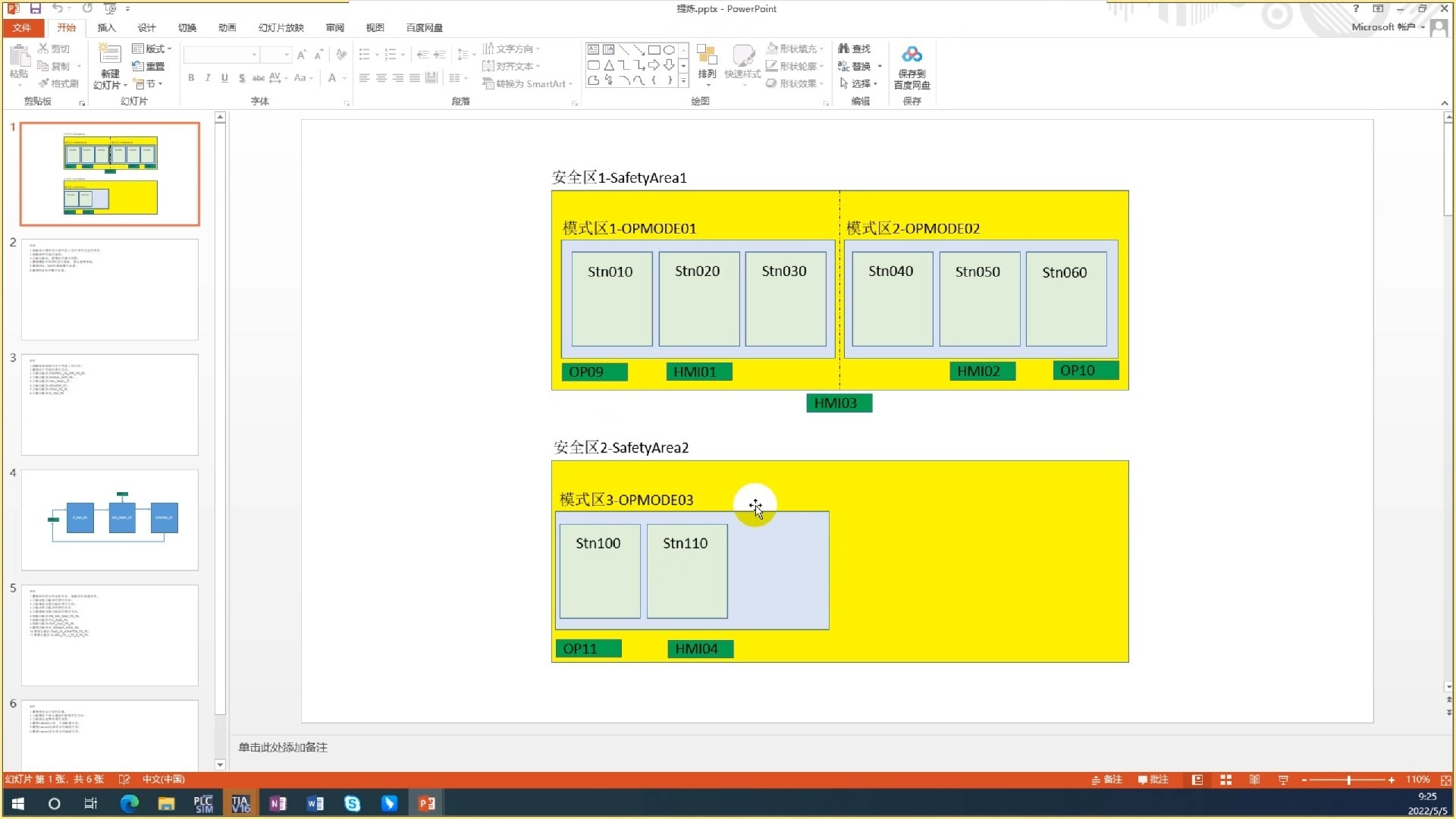Switch to slide sorter view icon
This screenshot has height=819, width=1456.
point(1225,780)
